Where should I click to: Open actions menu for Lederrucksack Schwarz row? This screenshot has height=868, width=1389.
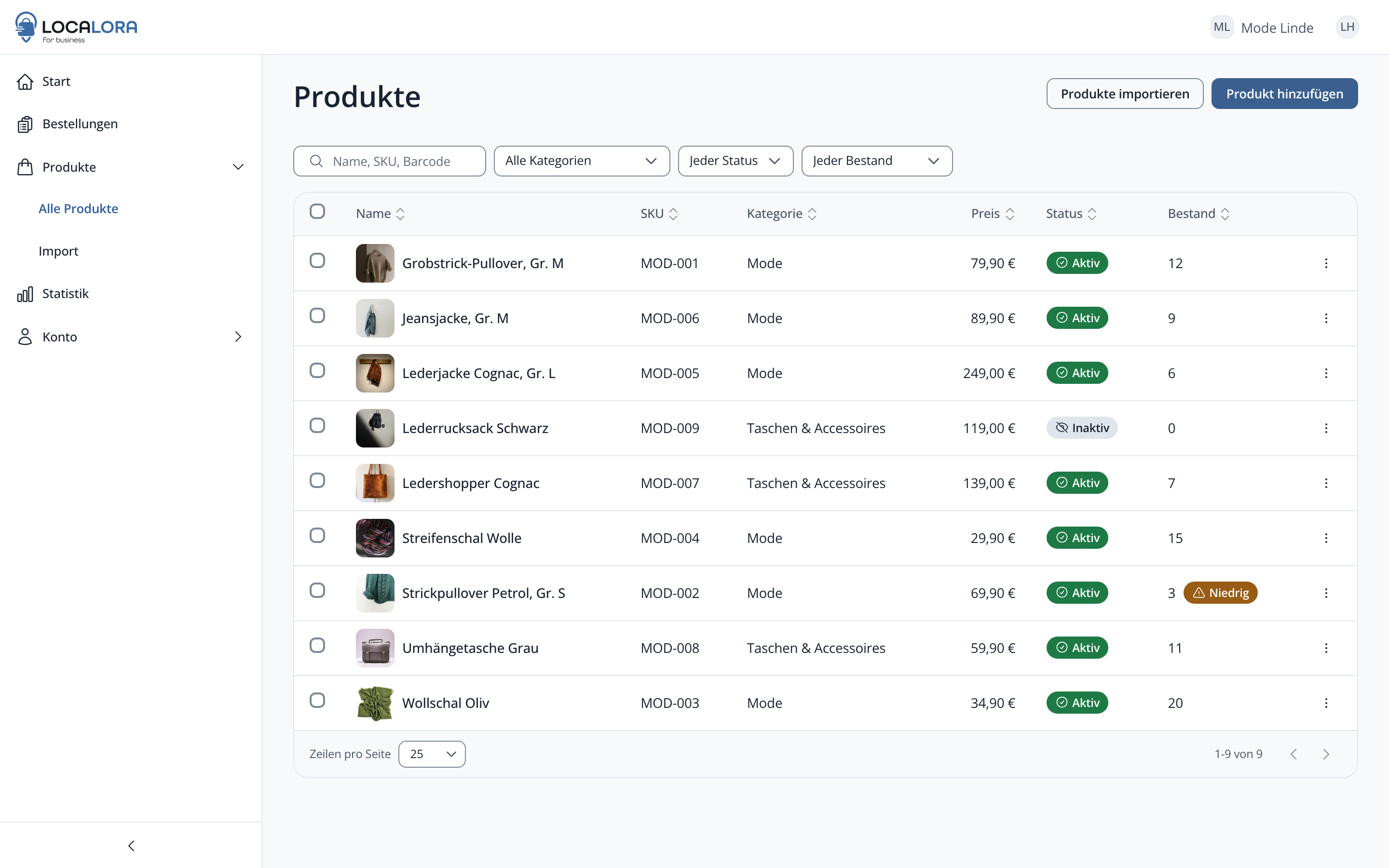(1326, 428)
